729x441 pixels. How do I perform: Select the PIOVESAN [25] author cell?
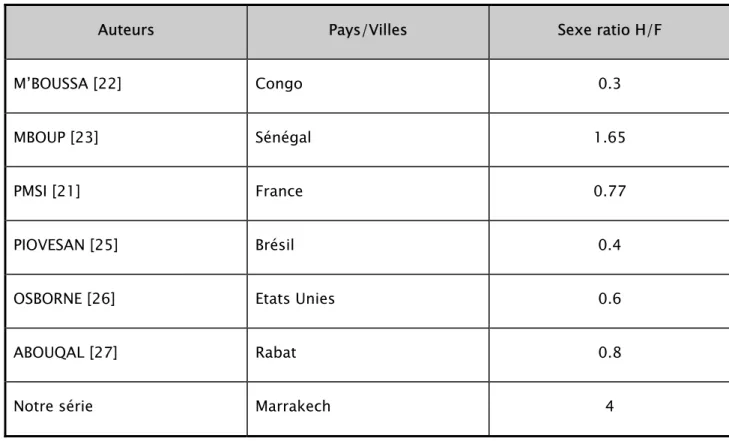click(x=126, y=247)
